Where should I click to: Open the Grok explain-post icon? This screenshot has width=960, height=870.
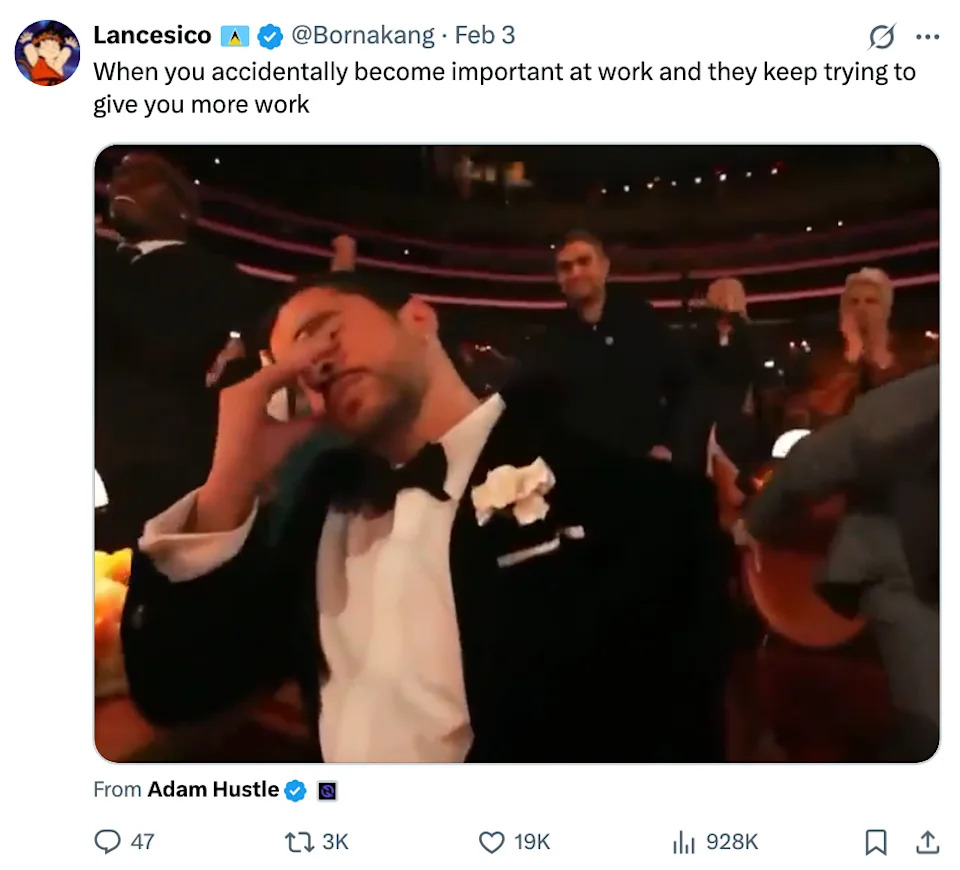coord(881,37)
